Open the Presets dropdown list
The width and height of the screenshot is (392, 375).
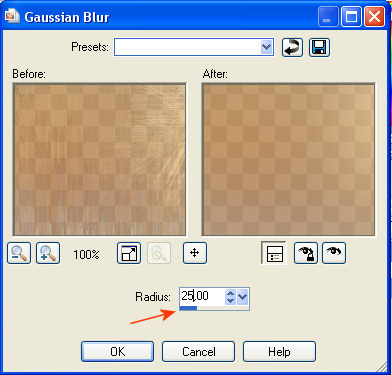tap(266, 47)
